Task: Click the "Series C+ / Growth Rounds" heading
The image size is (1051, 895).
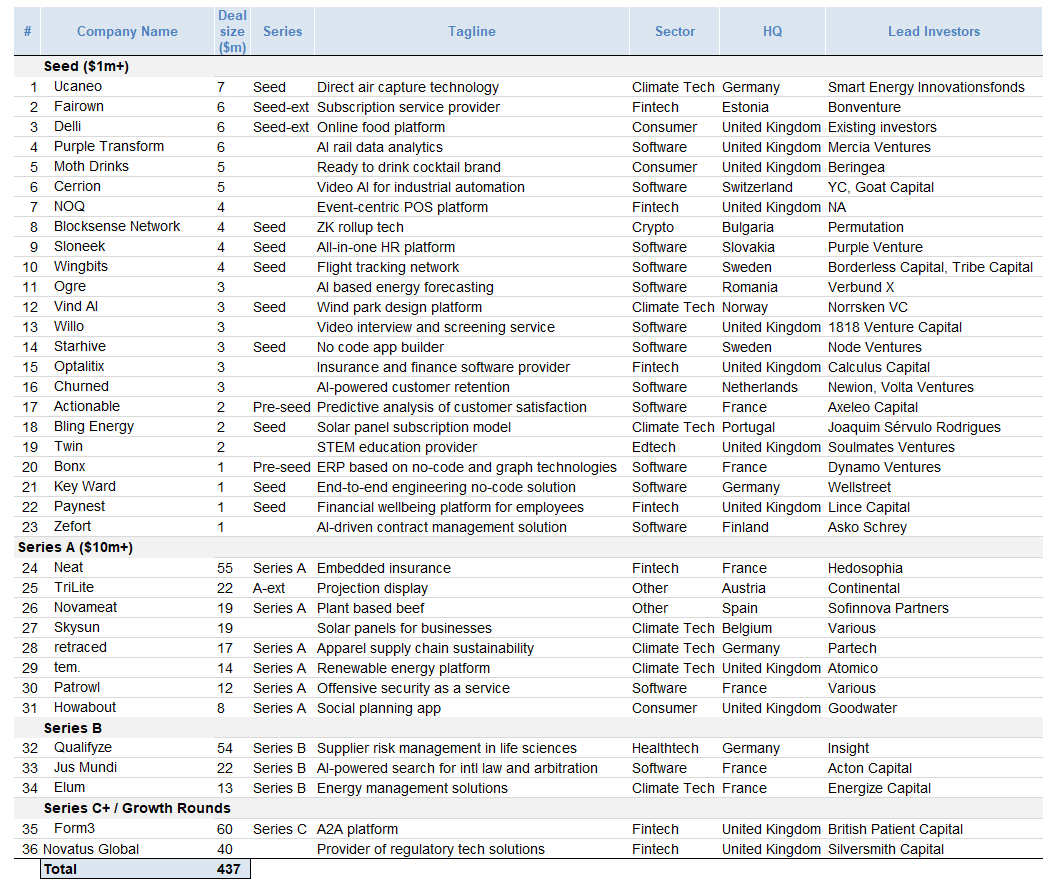Action: click(137, 809)
